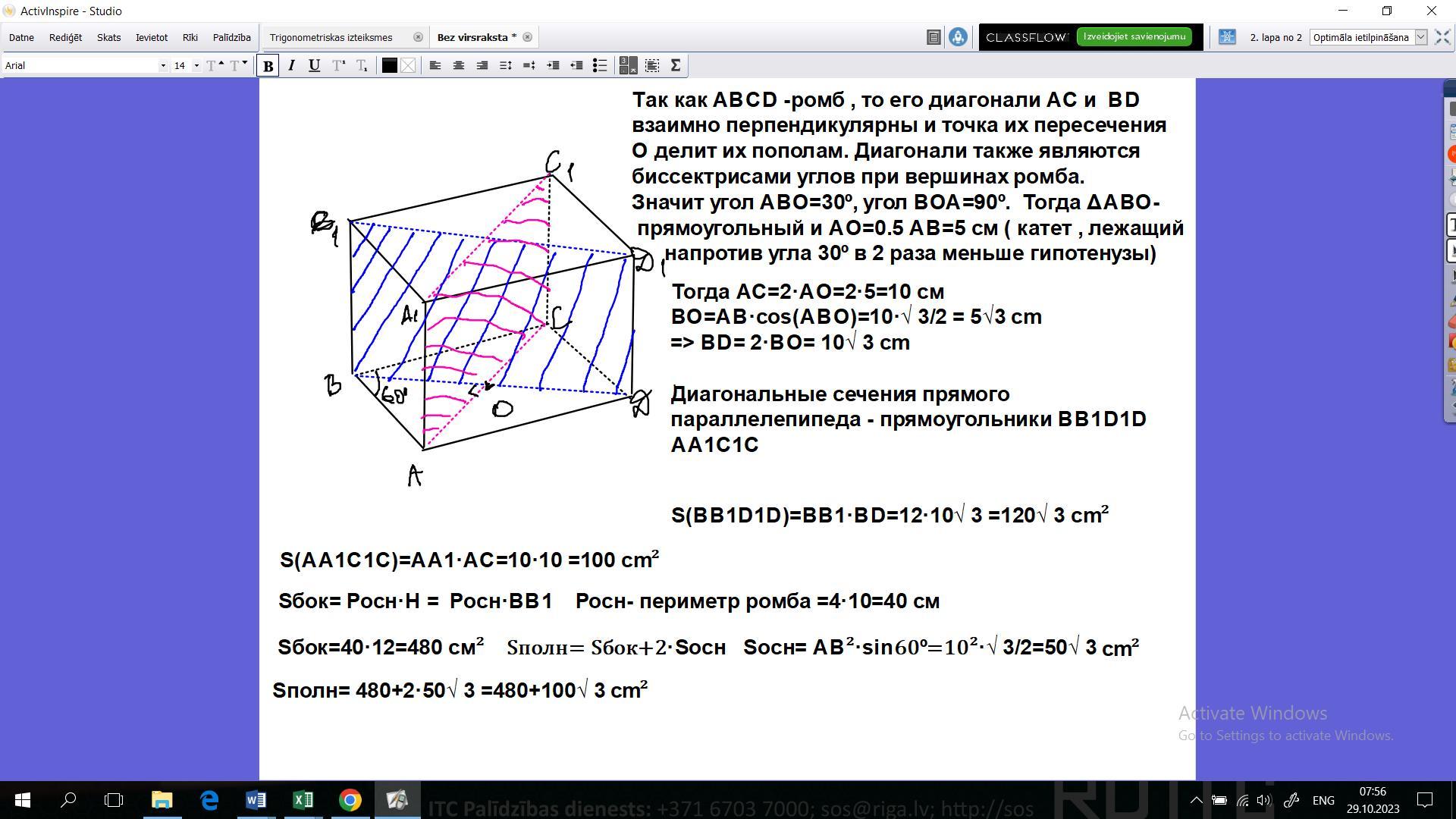Click the full screen arrows icon
1456x819 pixels.
(x=1442, y=37)
